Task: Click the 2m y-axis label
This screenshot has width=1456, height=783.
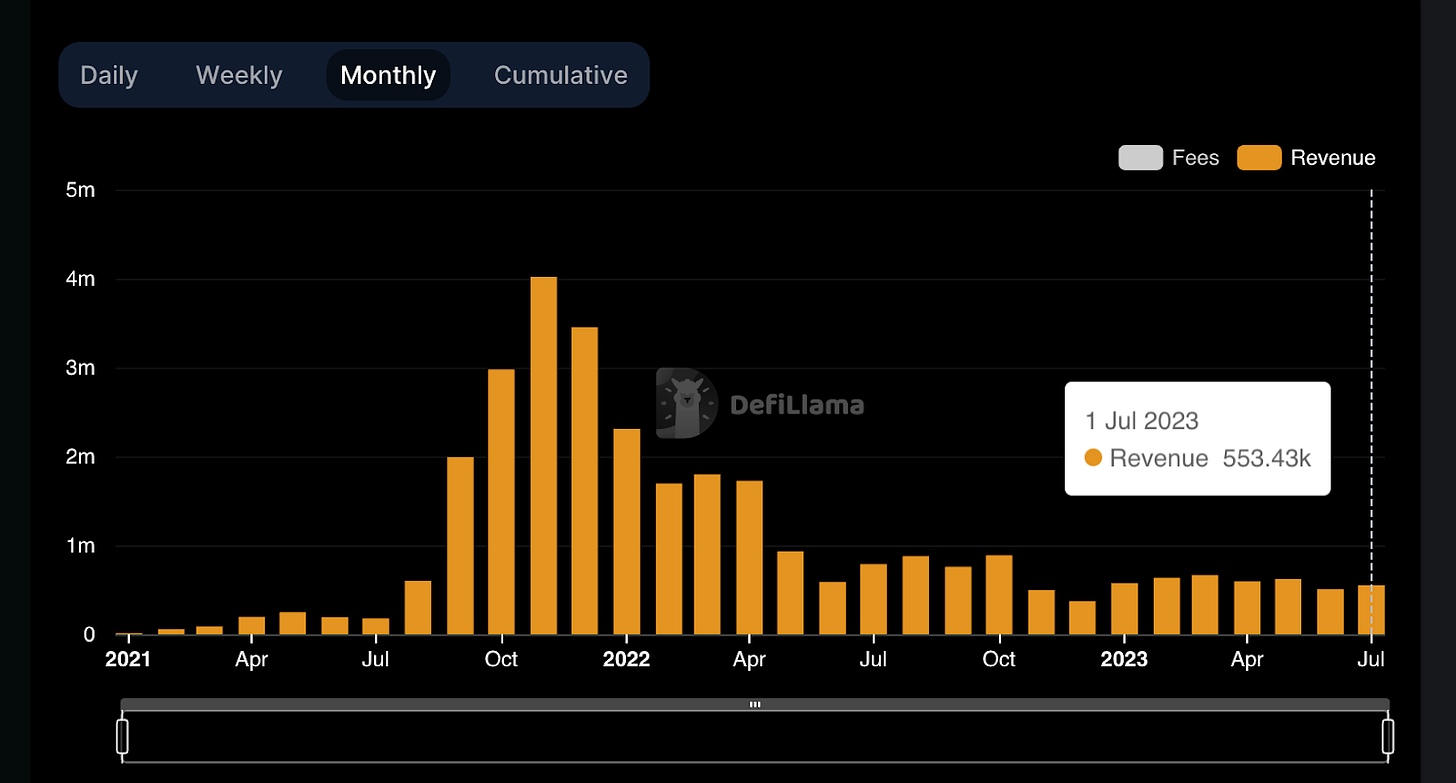Action: pyautogui.click(x=79, y=457)
